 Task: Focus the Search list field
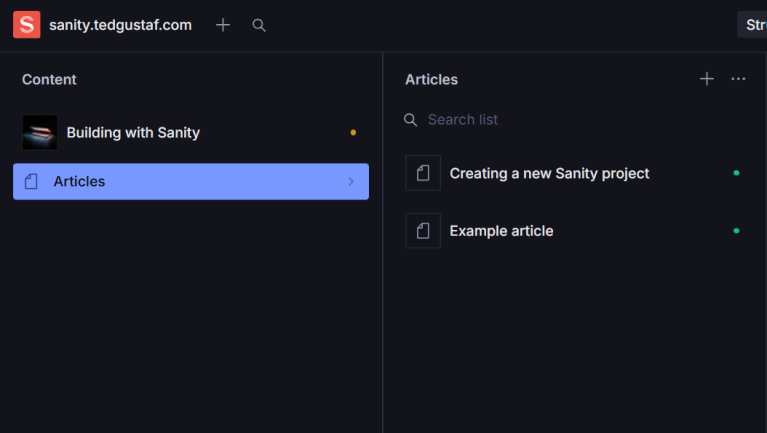(x=575, y=119)
